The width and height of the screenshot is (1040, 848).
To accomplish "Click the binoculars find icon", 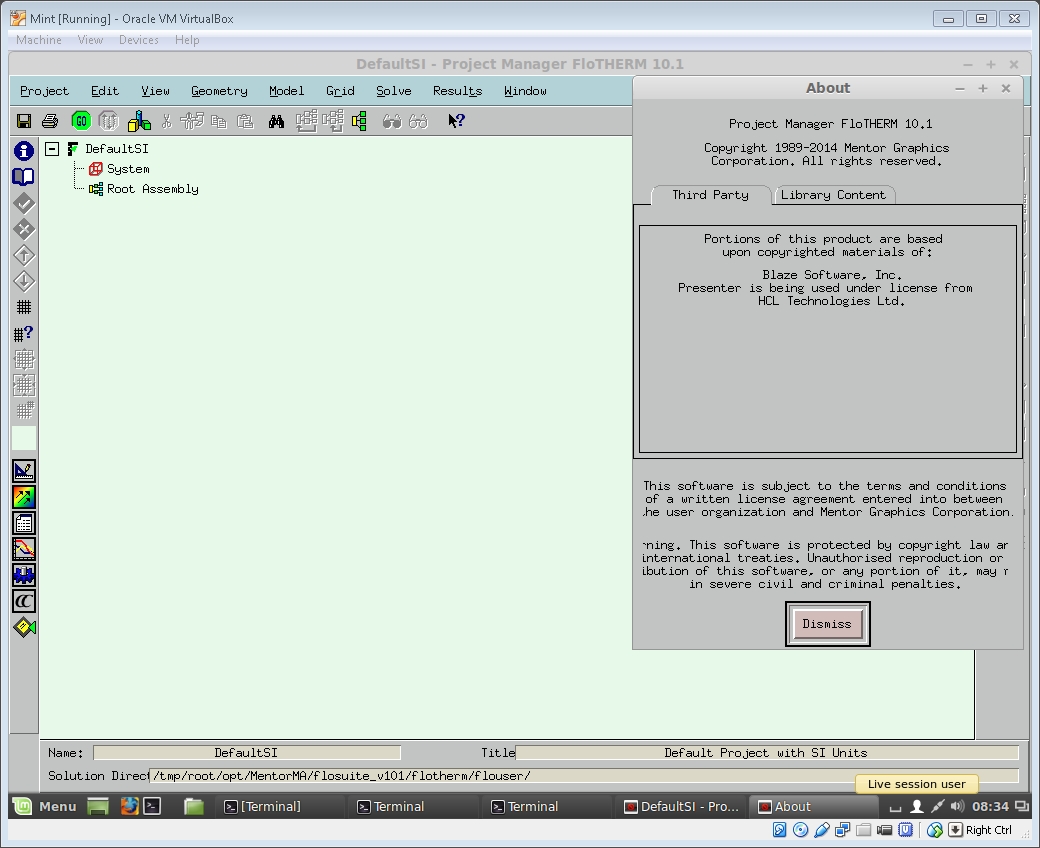I will tap(276, 121).
